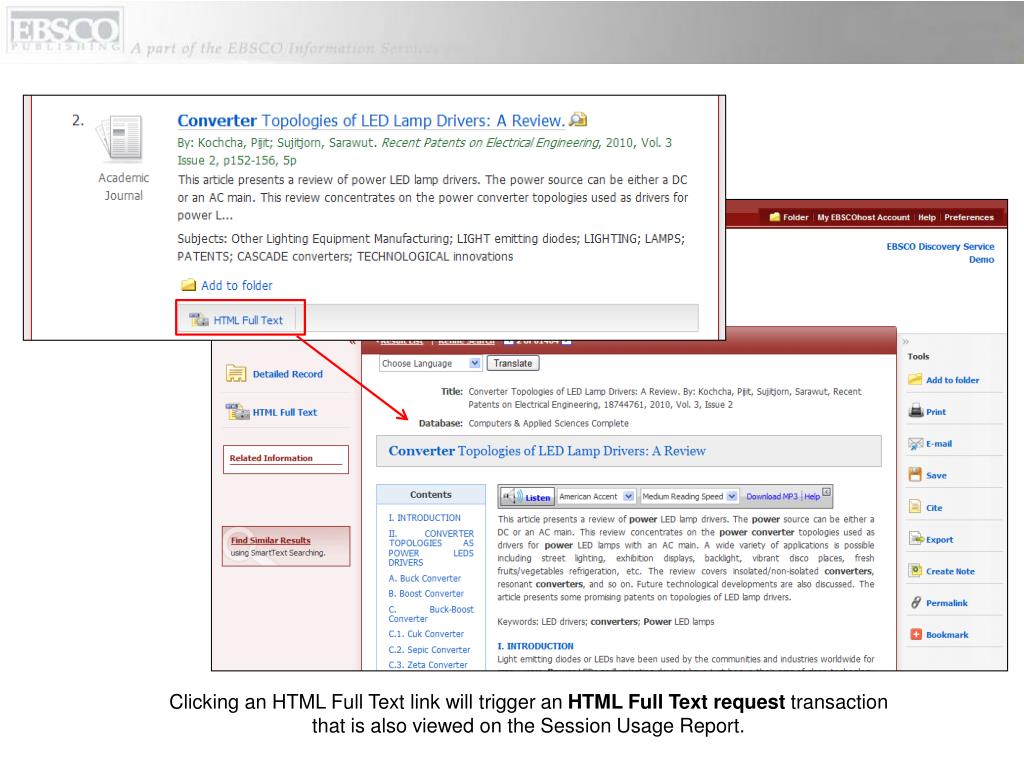1024x768 pixels.
Task: Open My EBSCOhost Account in top bar
Action: pos(863,217)
